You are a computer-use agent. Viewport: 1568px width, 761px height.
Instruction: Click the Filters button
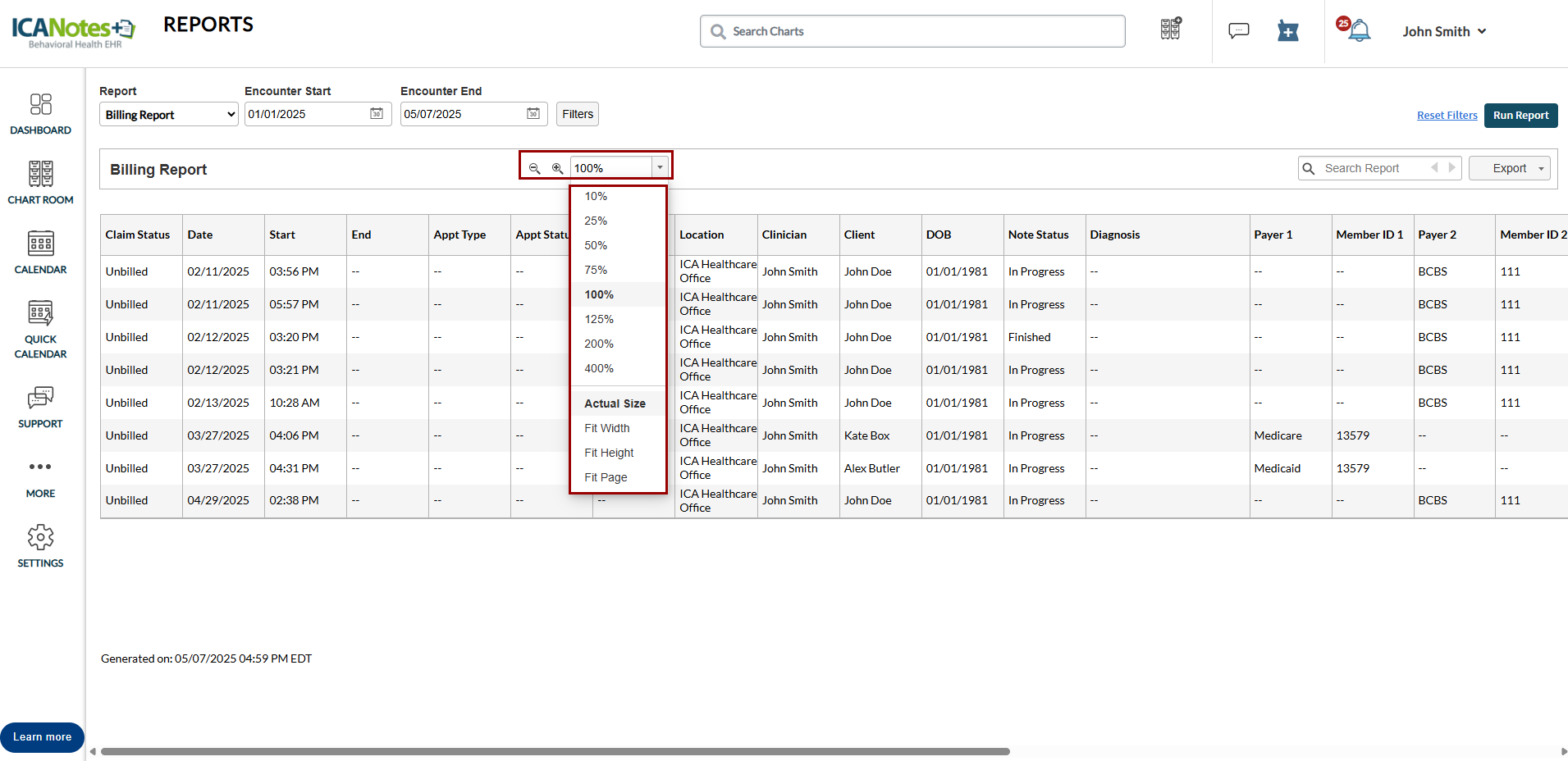578,114
